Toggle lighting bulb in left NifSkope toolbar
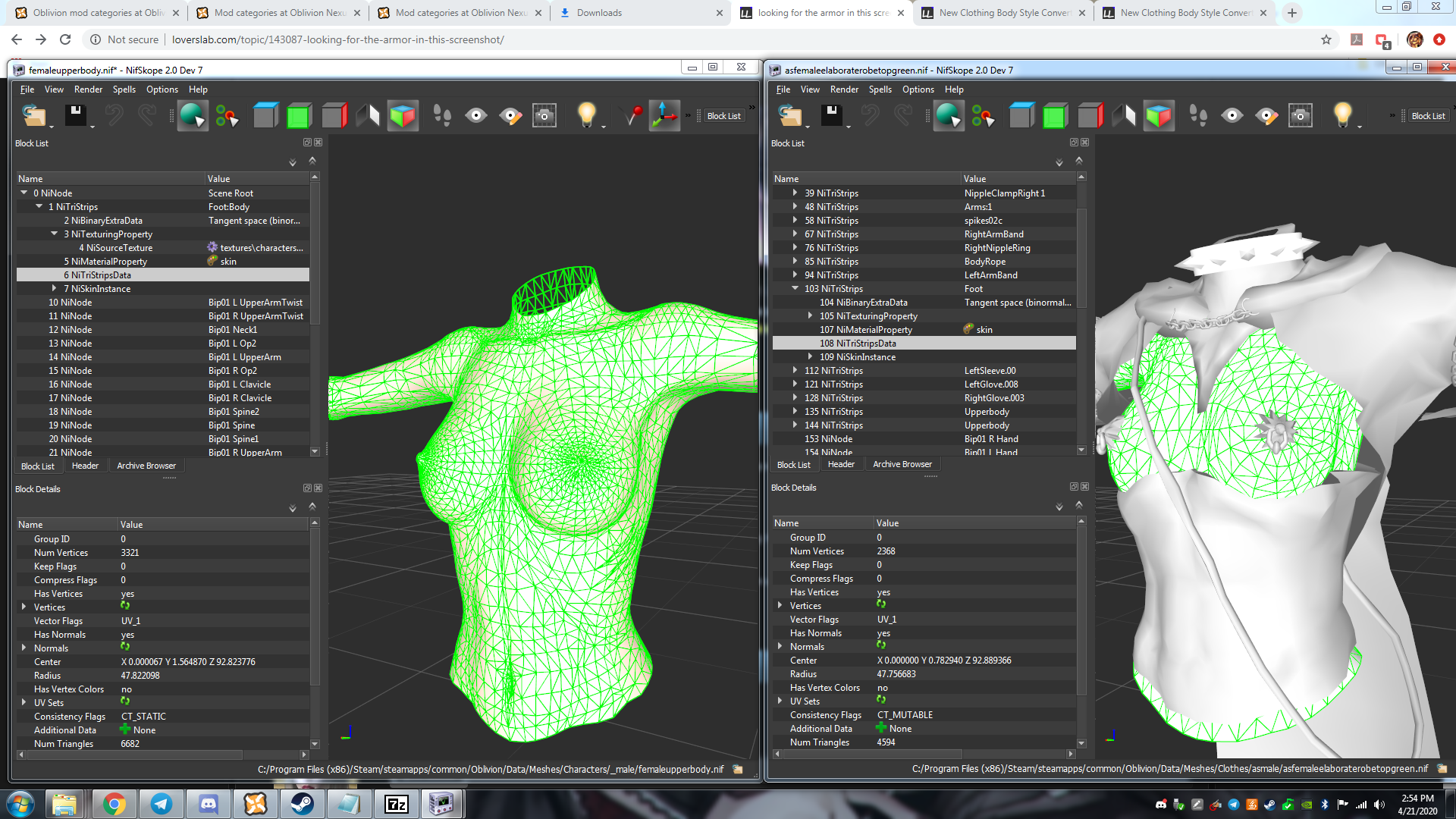Viewport: 1456px width, 819px height. click(586, 115)
